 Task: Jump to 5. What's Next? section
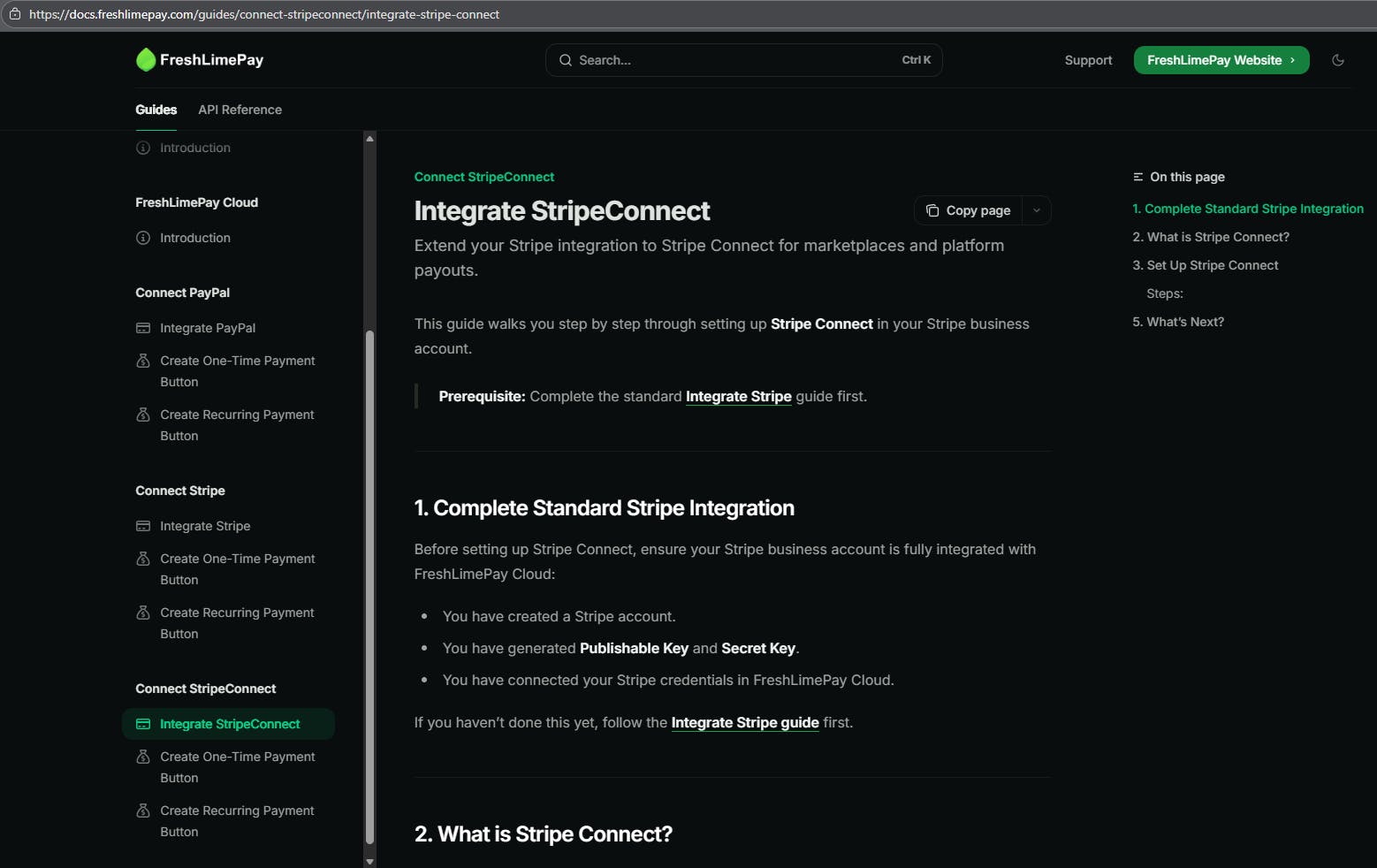tap(1178, 322)
